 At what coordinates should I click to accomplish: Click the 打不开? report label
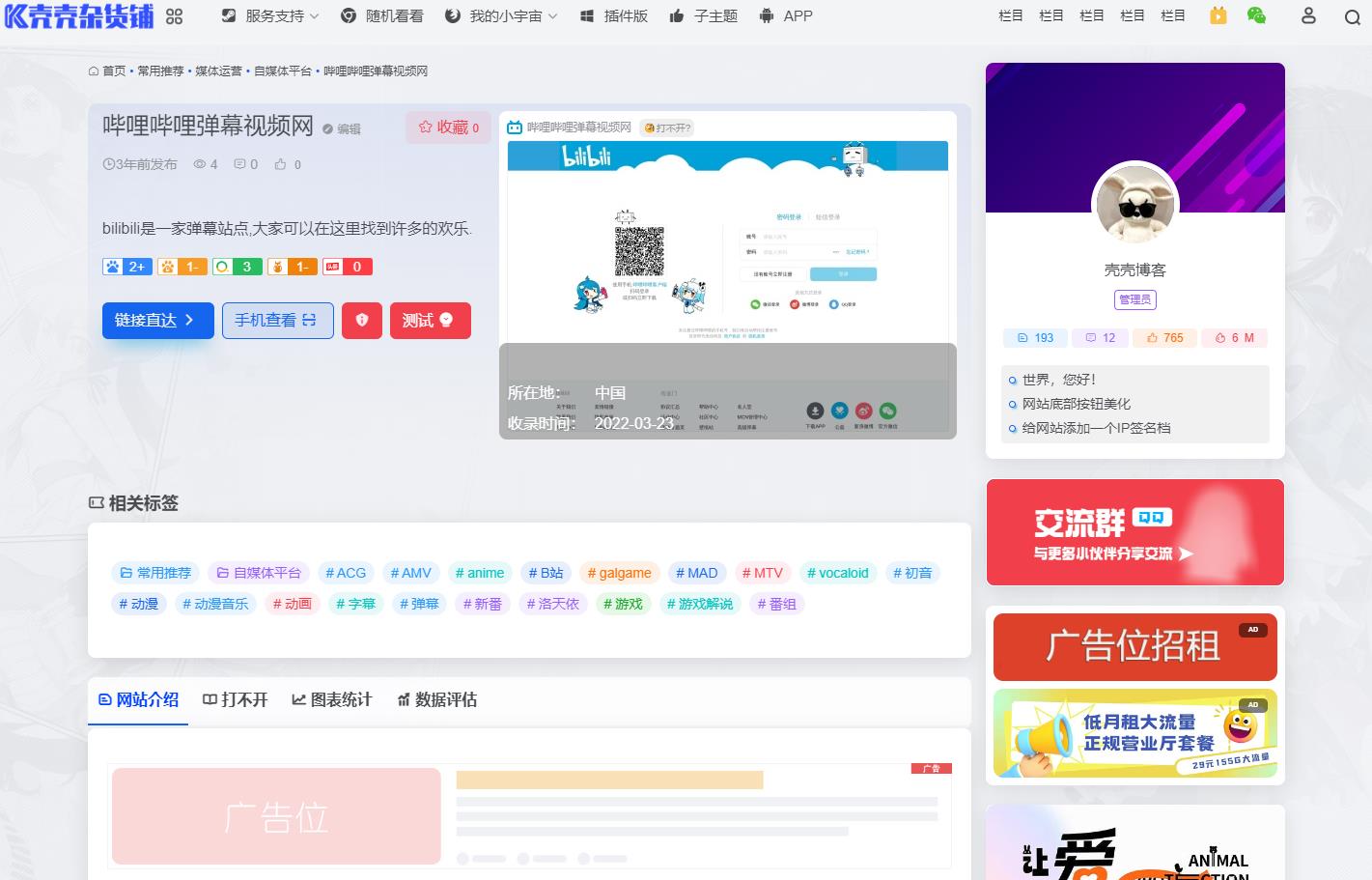point(667,128)
